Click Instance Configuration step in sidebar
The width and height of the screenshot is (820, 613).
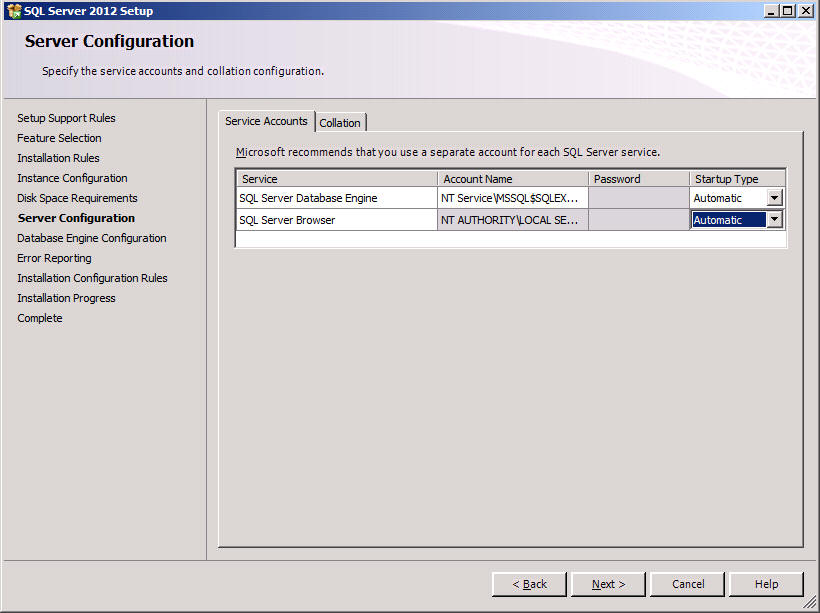72,178
